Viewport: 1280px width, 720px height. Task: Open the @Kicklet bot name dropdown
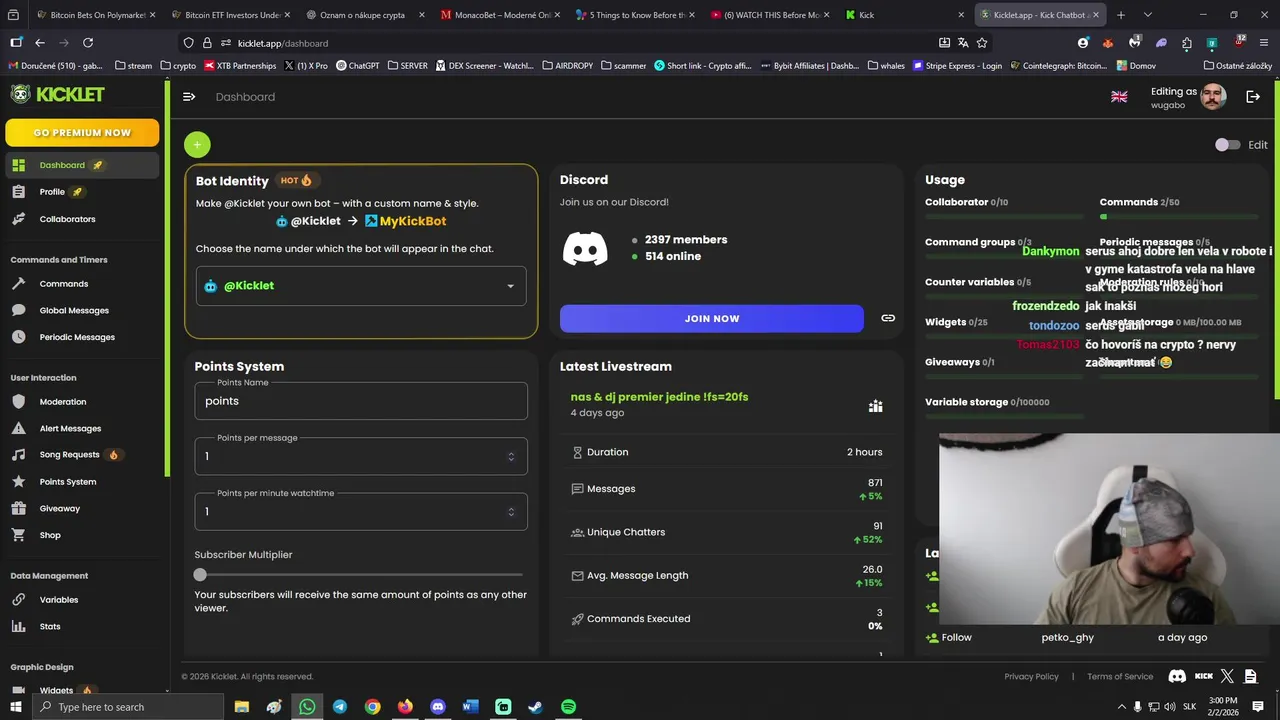coord(361,286)
